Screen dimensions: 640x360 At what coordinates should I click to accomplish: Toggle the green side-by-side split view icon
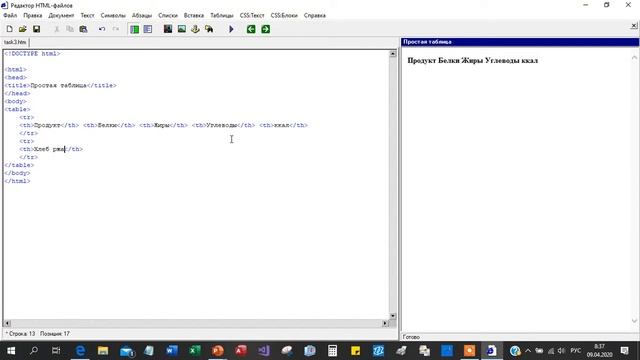[134, 29]
